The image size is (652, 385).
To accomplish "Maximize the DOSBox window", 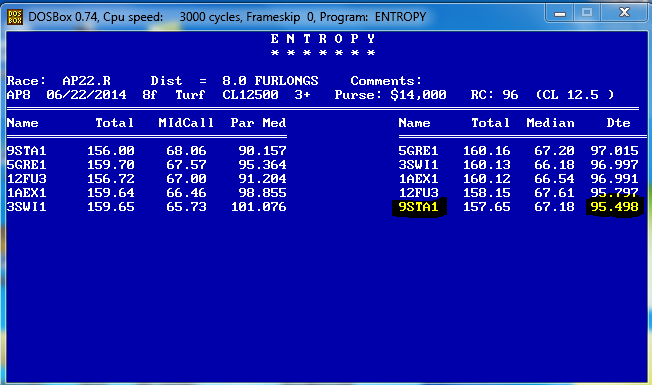I will [x=587, y=13].
